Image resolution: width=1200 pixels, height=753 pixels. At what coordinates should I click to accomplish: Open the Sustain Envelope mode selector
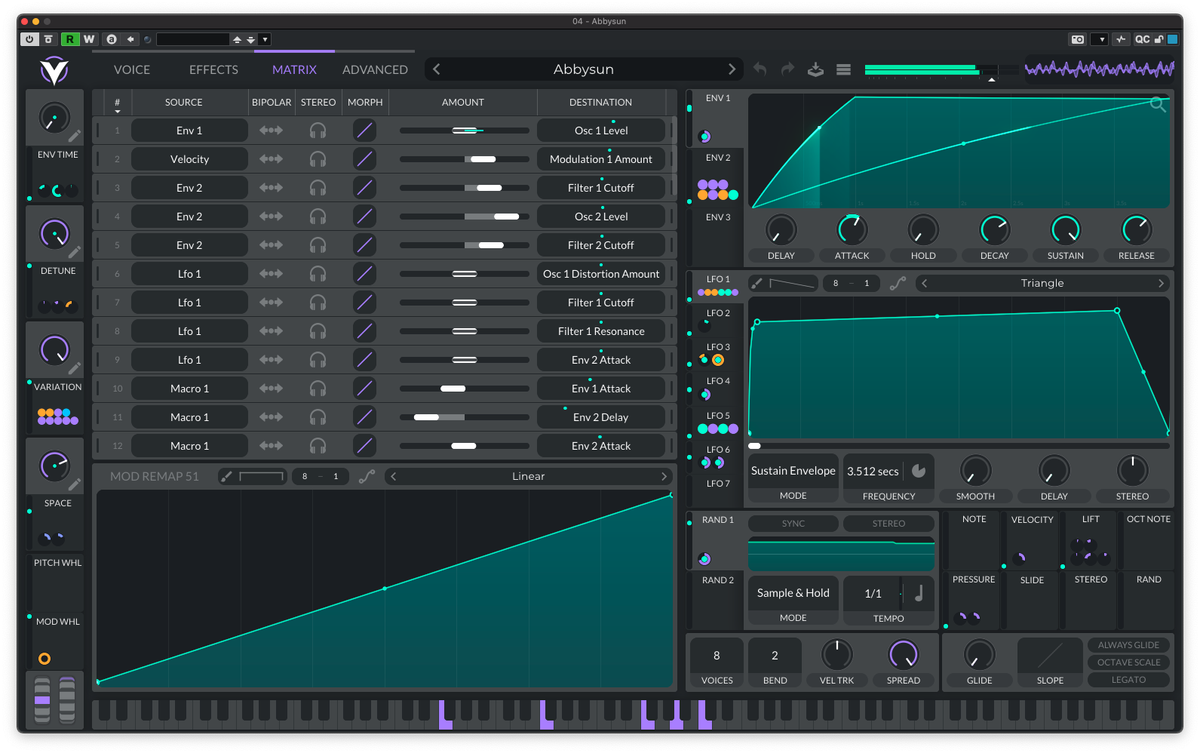coord(793,470)
